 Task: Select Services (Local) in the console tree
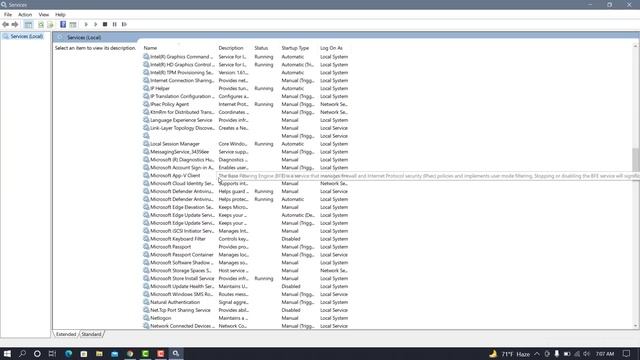27,36
